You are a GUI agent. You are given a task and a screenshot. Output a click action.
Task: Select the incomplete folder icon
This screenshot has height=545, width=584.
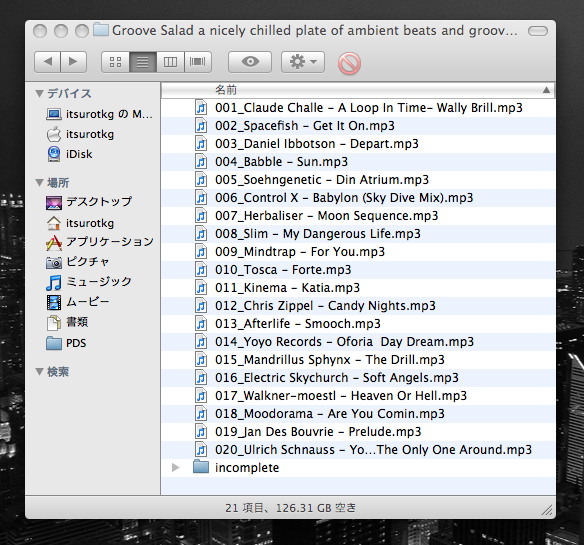(x=201, y=467)
